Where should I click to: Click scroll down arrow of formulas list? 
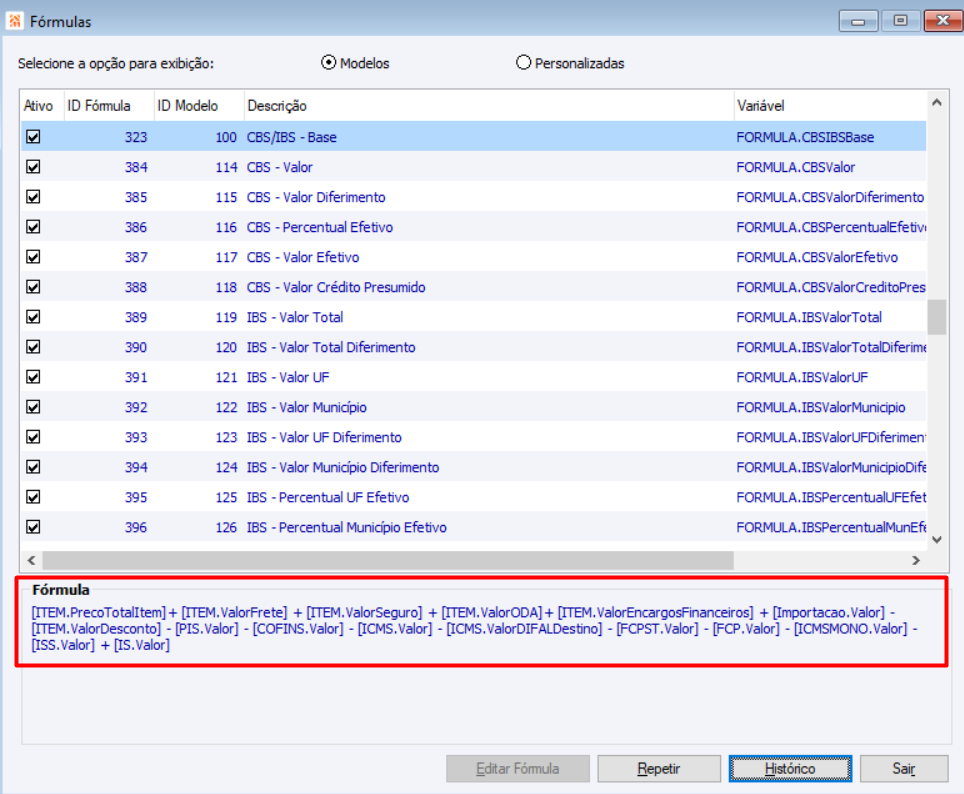[936, 539]
